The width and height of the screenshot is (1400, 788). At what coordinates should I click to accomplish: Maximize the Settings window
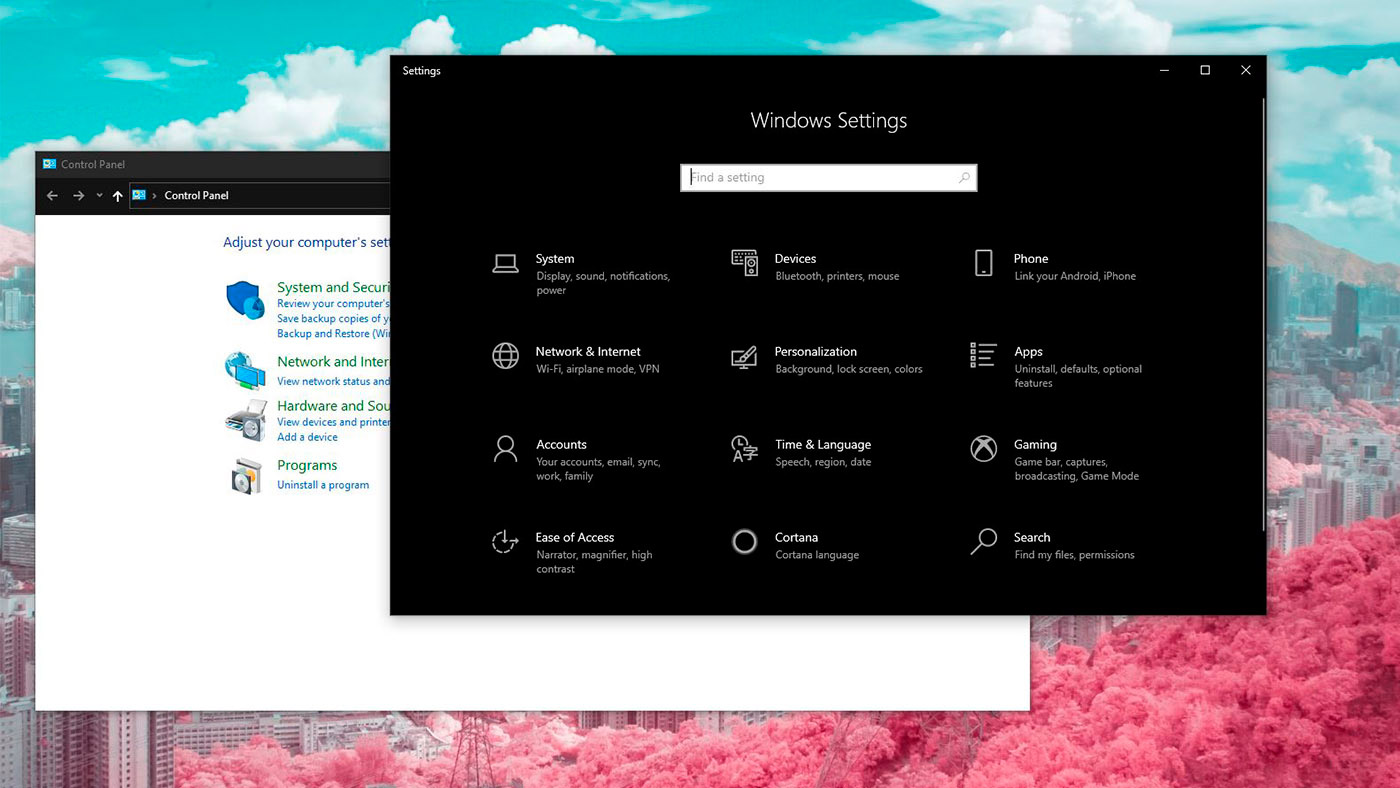[1205, 70]
